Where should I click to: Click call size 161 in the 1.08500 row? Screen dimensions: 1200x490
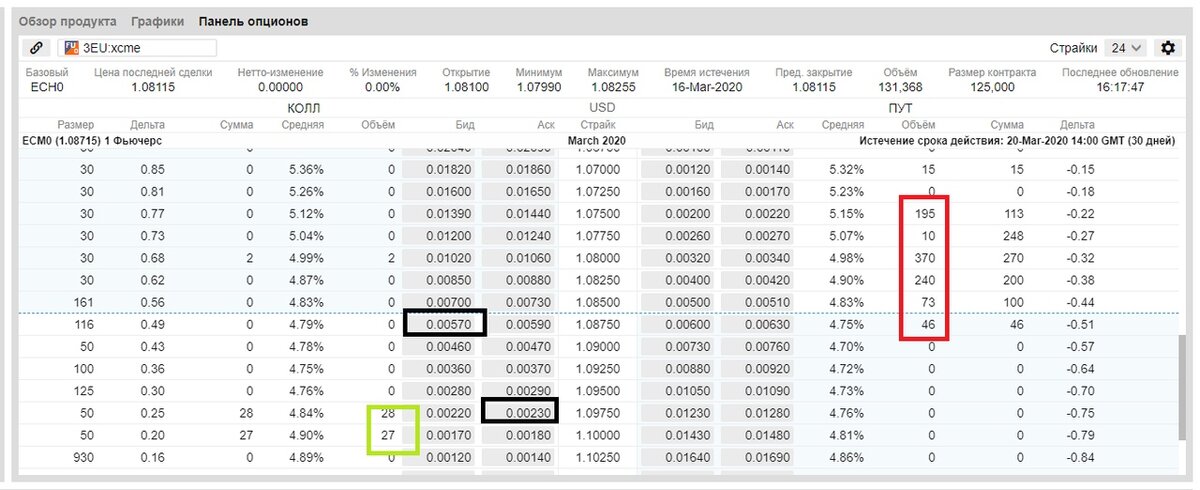(82, 301)
